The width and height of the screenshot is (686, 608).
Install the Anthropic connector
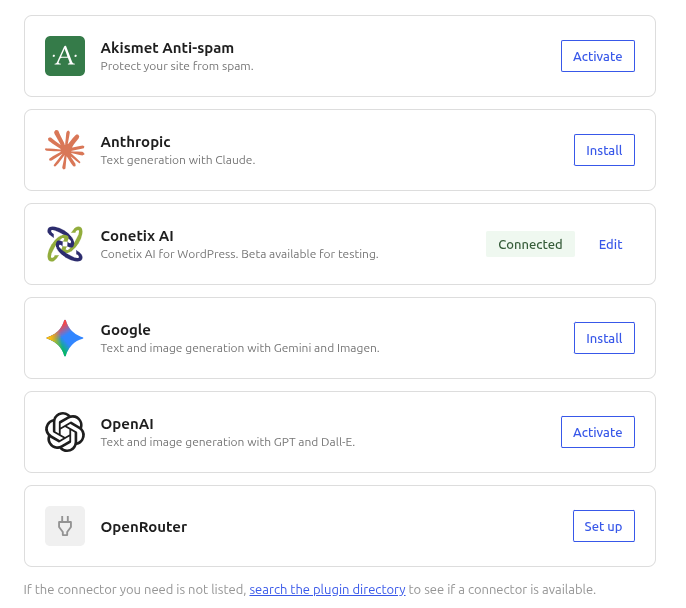point(604,150)
